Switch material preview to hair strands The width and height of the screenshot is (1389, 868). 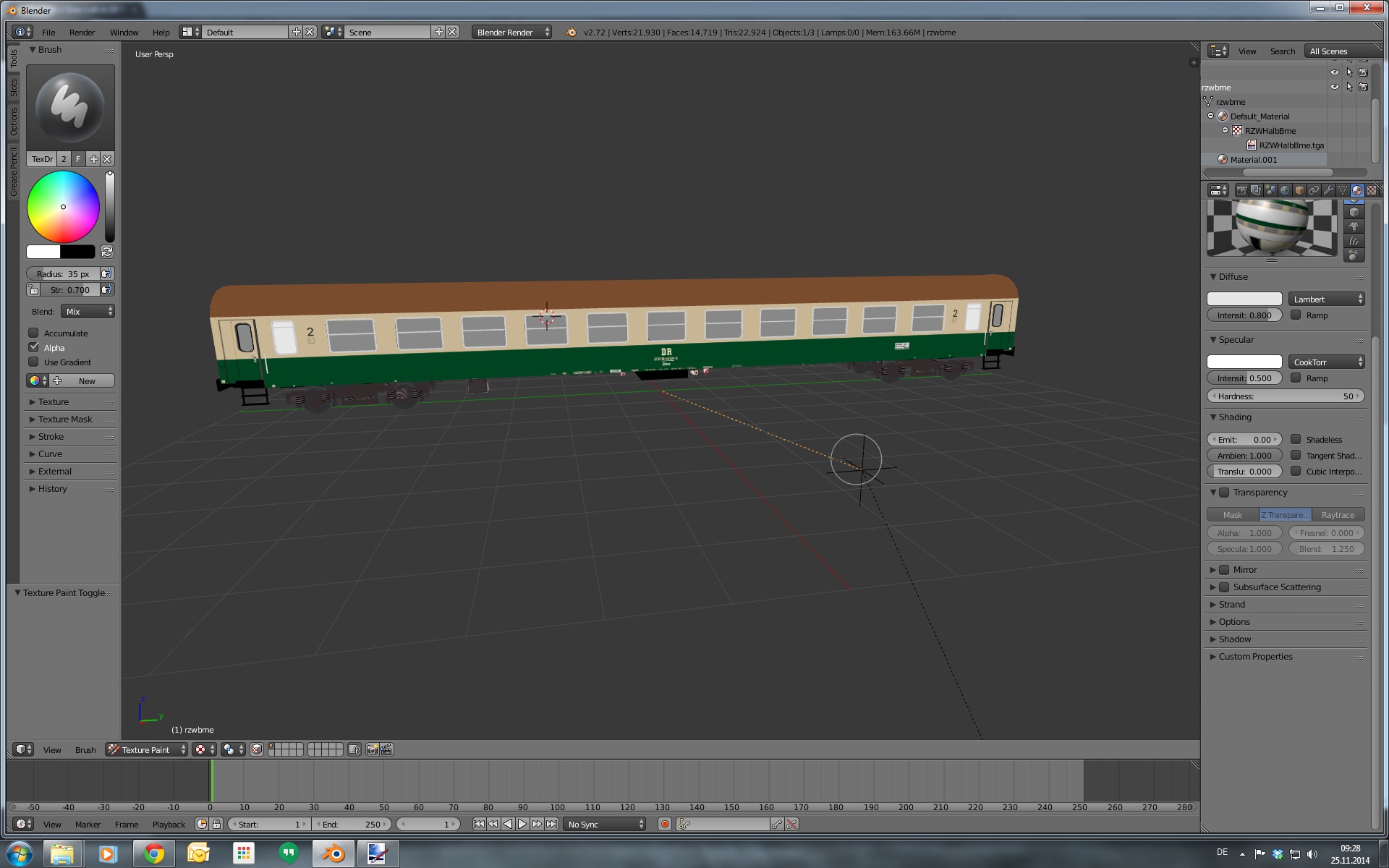tap(1354, 241)
